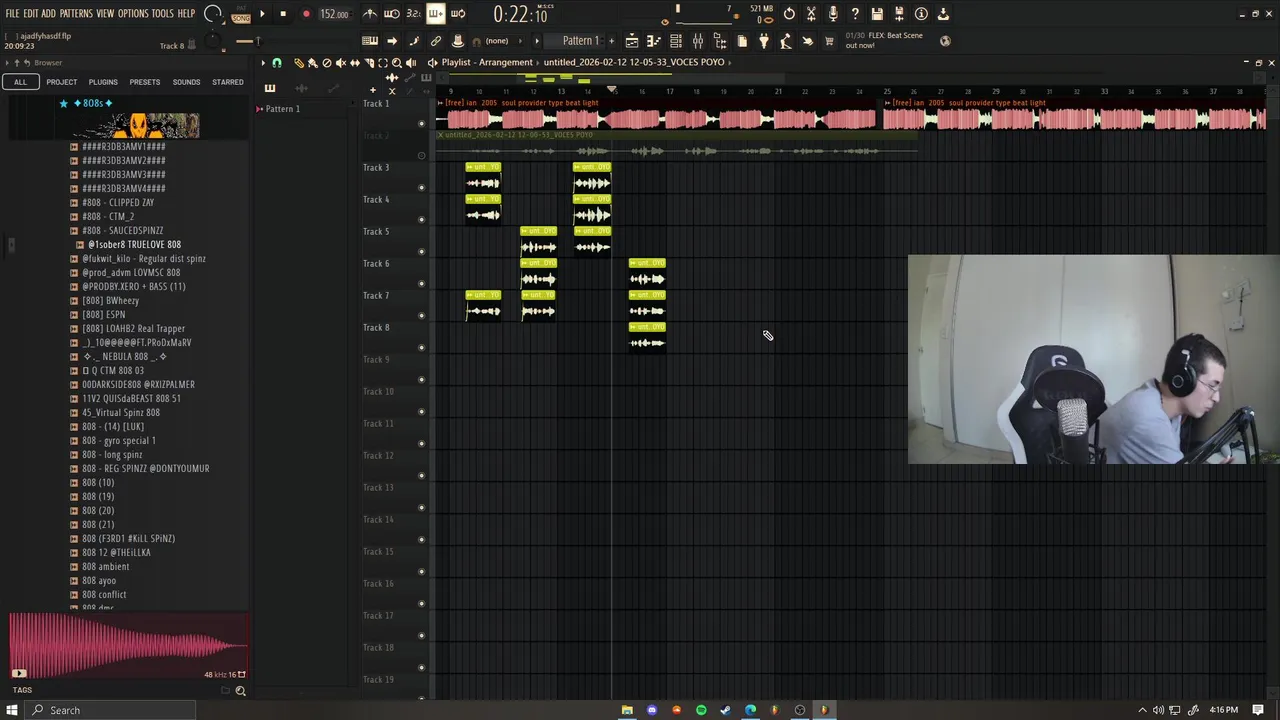Open the FILE menu
The height and width of the screenshot is (720, 1280).
12,14
